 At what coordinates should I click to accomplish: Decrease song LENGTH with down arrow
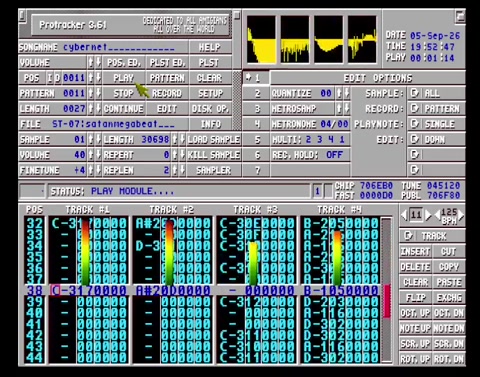pyautogui.click(x=98, y=109)
